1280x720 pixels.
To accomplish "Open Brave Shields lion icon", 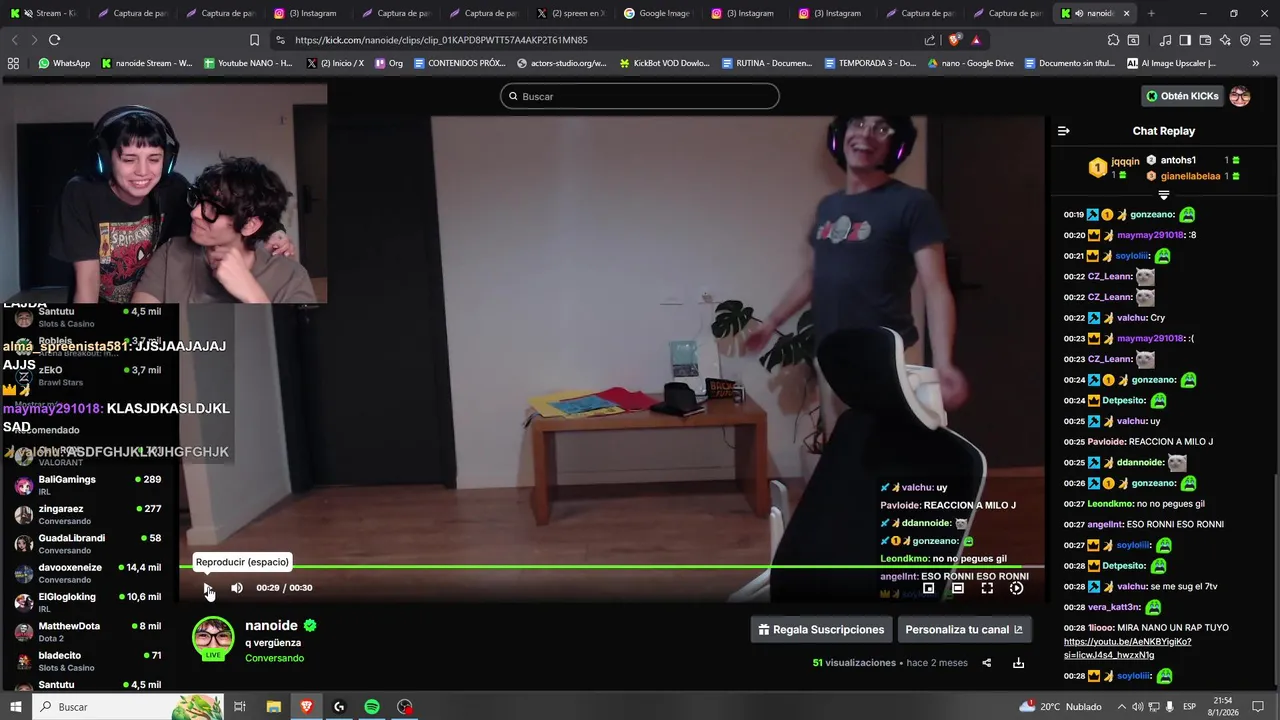I will click(x=955, y=40).
